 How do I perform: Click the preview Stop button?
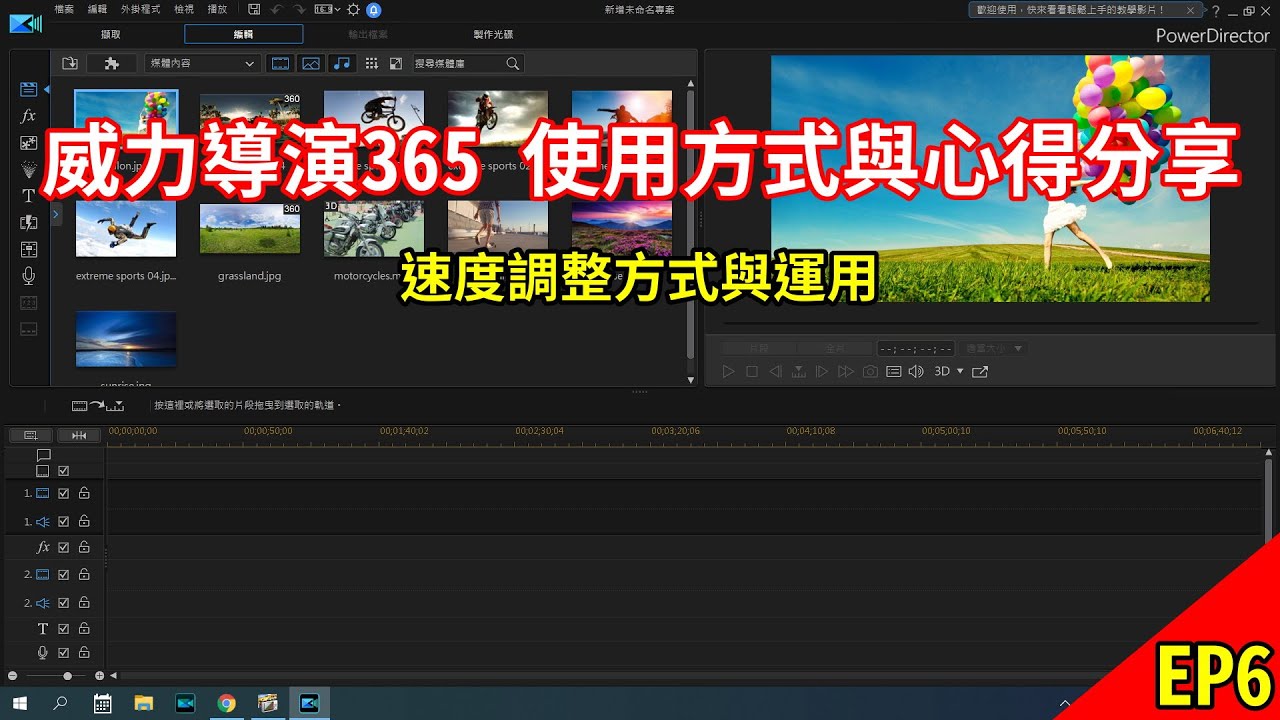752,371
